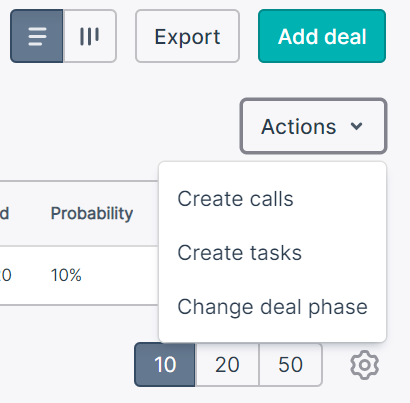Show 20 items per page
410x403 pixels.
pos(227,365)
